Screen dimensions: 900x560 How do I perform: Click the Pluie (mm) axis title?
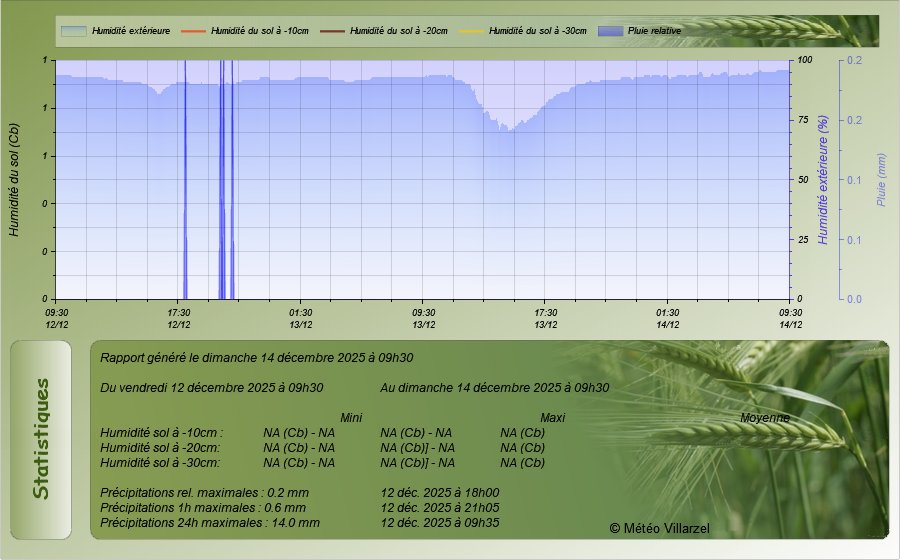tap(881, 179)
